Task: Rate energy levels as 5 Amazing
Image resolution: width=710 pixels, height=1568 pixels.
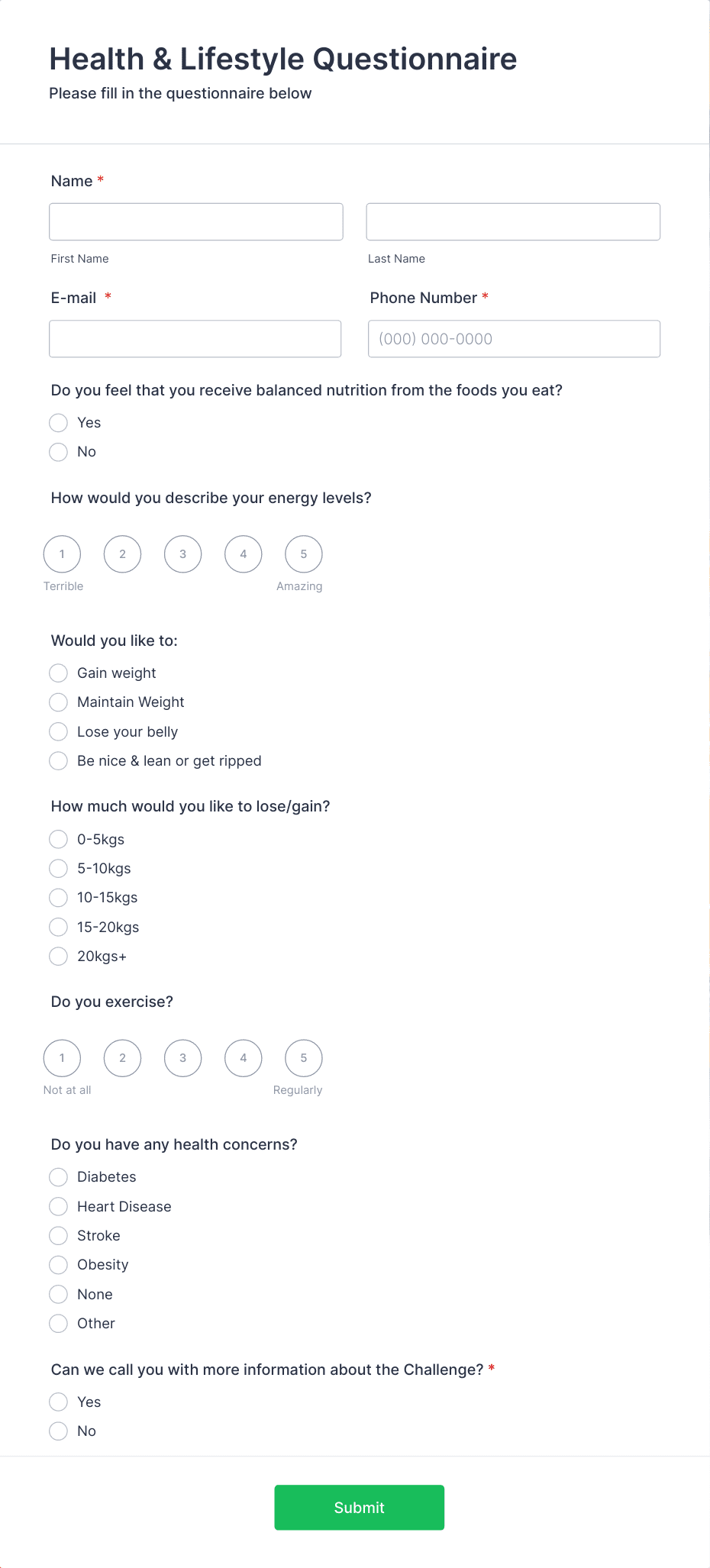Action: [303, 553]
